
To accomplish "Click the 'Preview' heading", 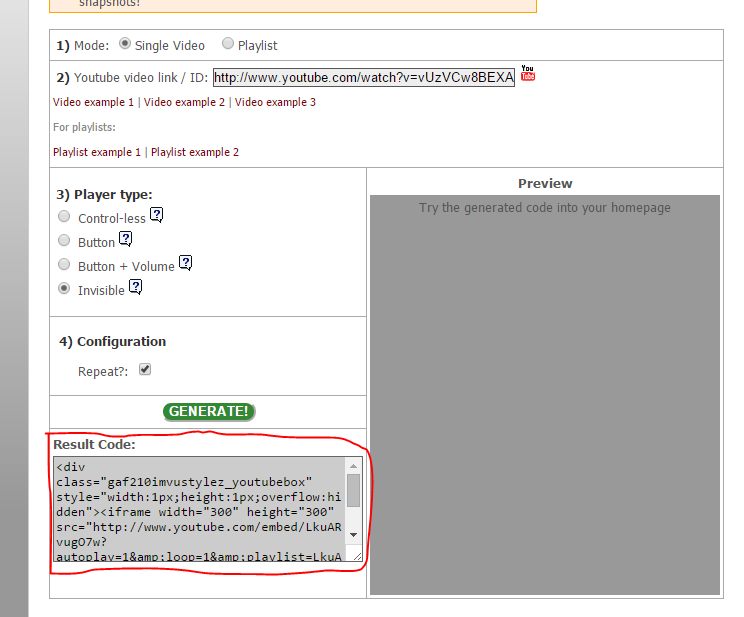I will (x=545, y=184).
